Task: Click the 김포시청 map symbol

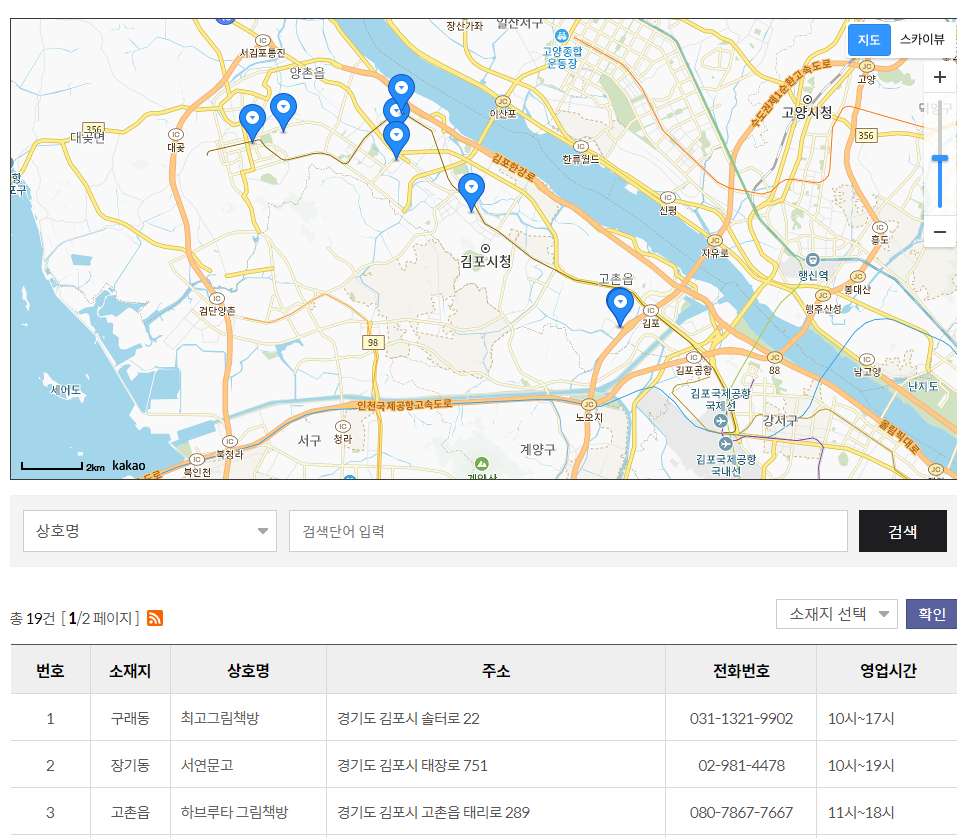Action: tap(483, 247)
